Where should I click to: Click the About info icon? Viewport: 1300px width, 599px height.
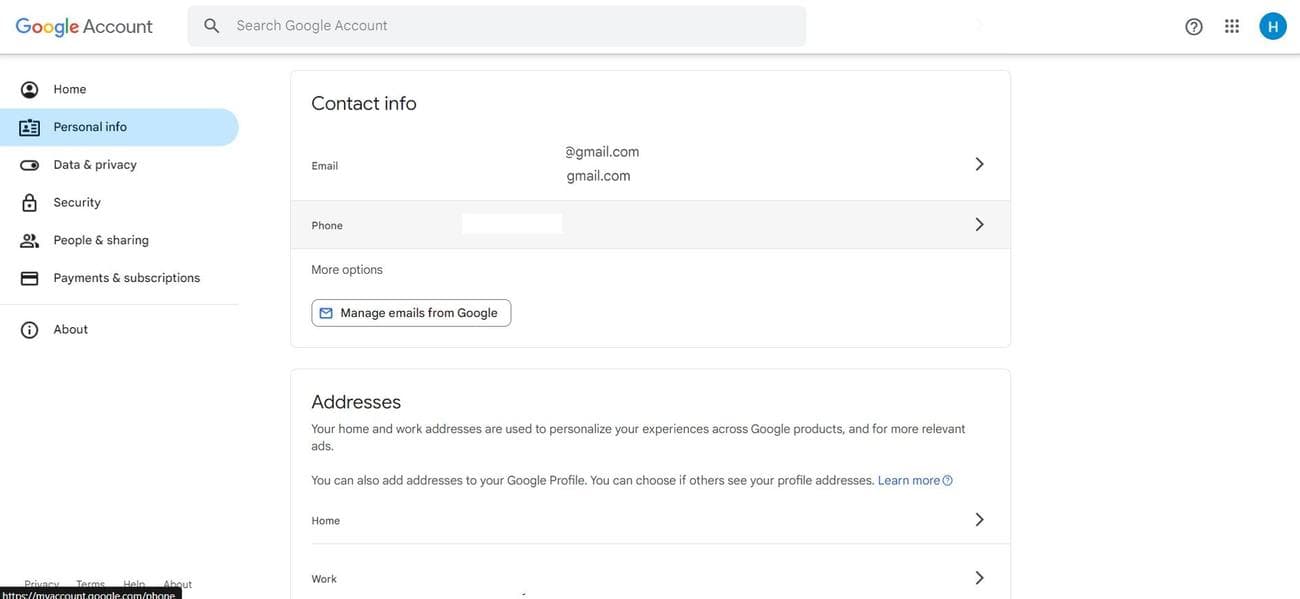coord(30,330)
